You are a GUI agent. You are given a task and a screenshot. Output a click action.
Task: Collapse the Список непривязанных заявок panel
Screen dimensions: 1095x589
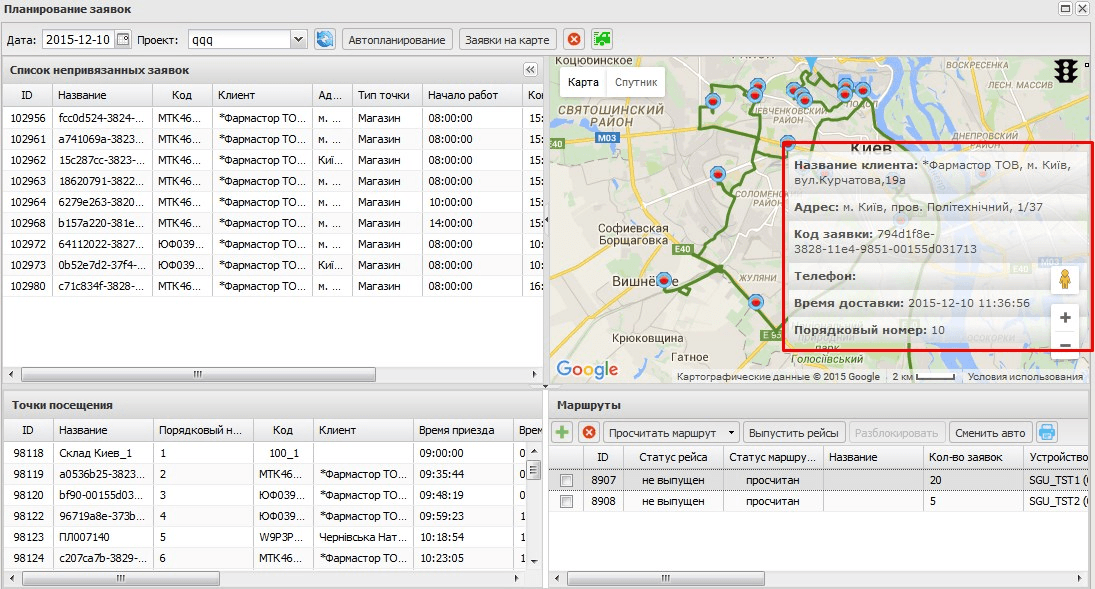530,70
